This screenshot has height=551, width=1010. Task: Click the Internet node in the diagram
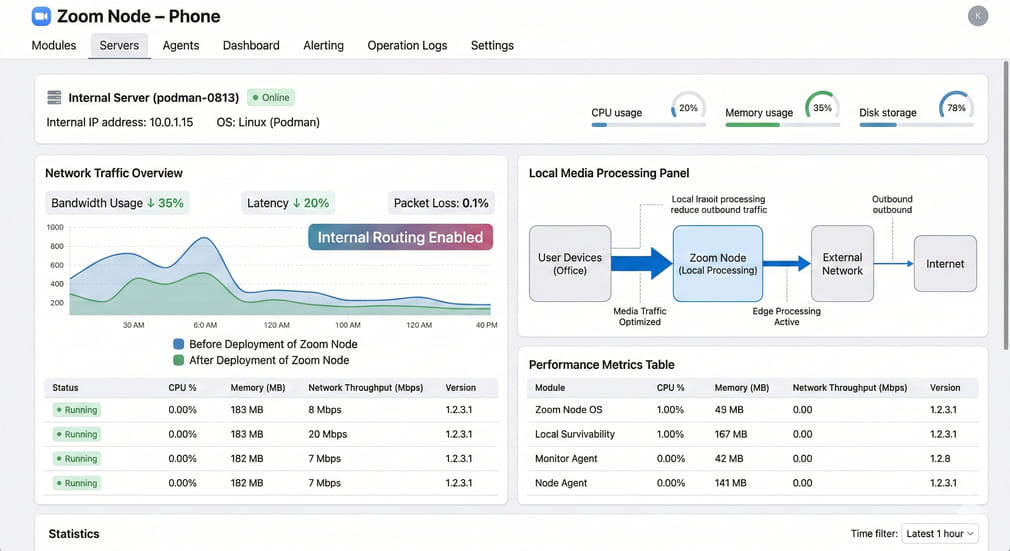tap(945, 264)
